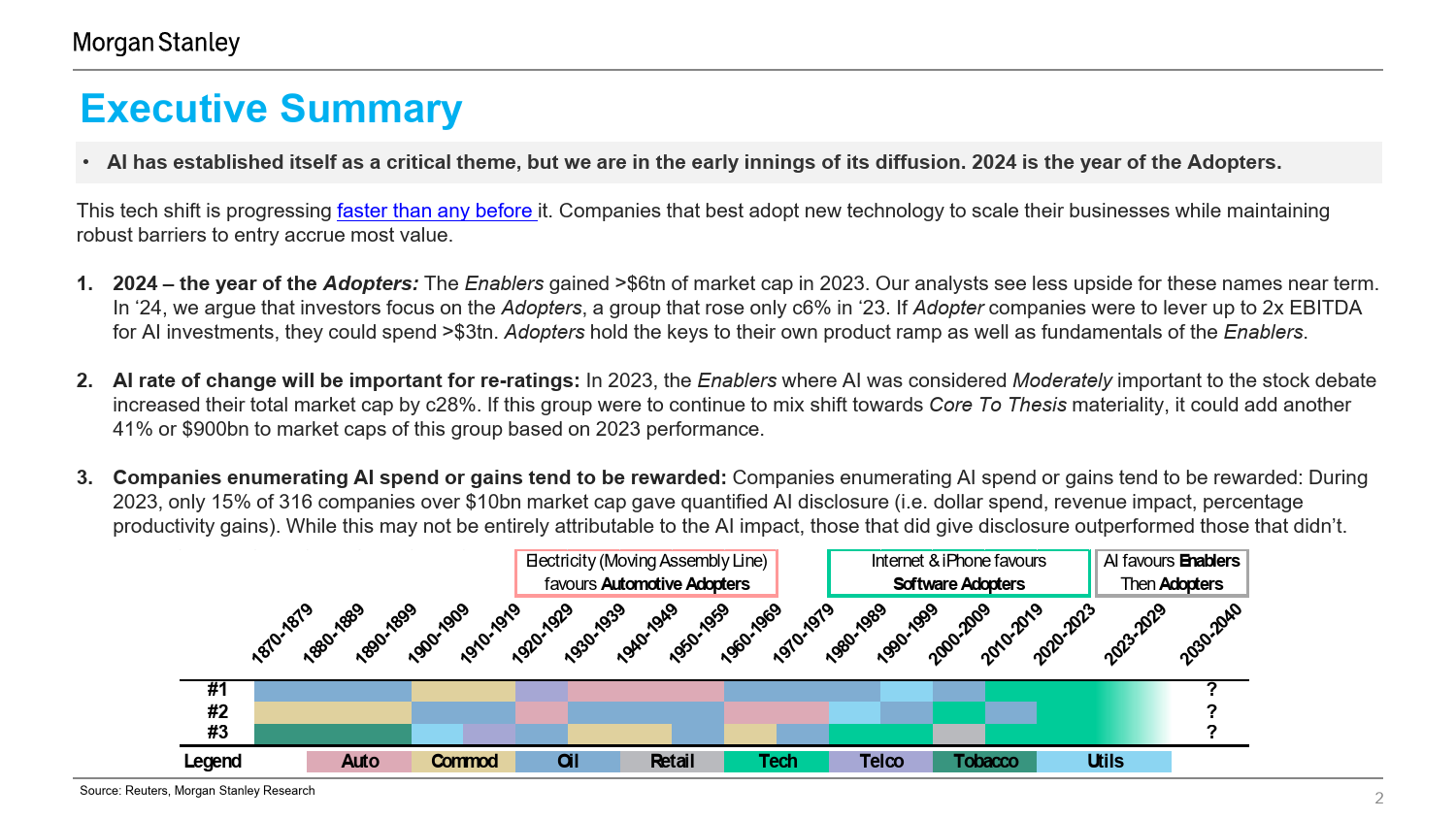Click the 2030-2040 period label
Image resolution: width=1456 pixels, height=819 pixels.
(1211, 634)
